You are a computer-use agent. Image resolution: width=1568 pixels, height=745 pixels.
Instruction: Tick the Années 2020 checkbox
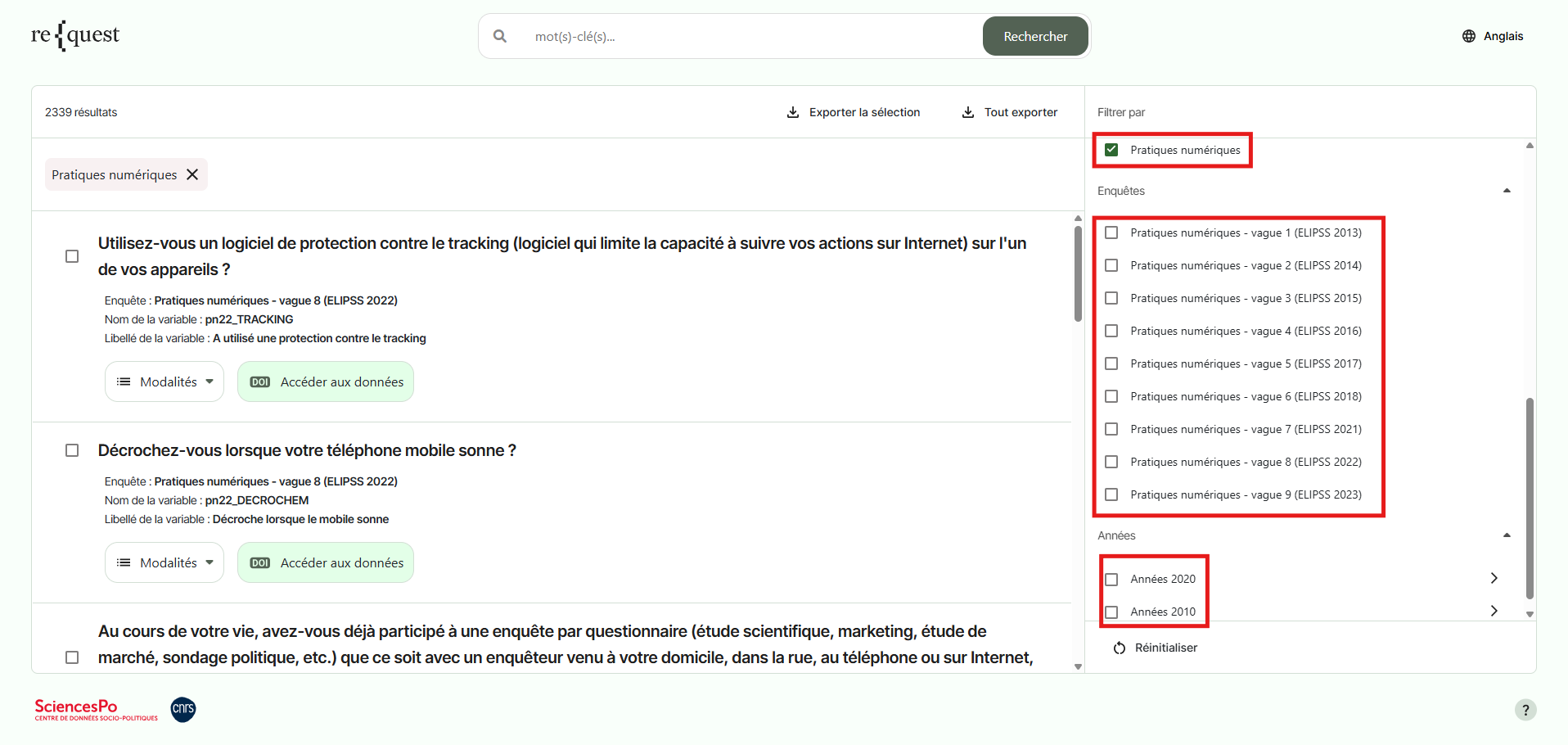click(1111, 579)
